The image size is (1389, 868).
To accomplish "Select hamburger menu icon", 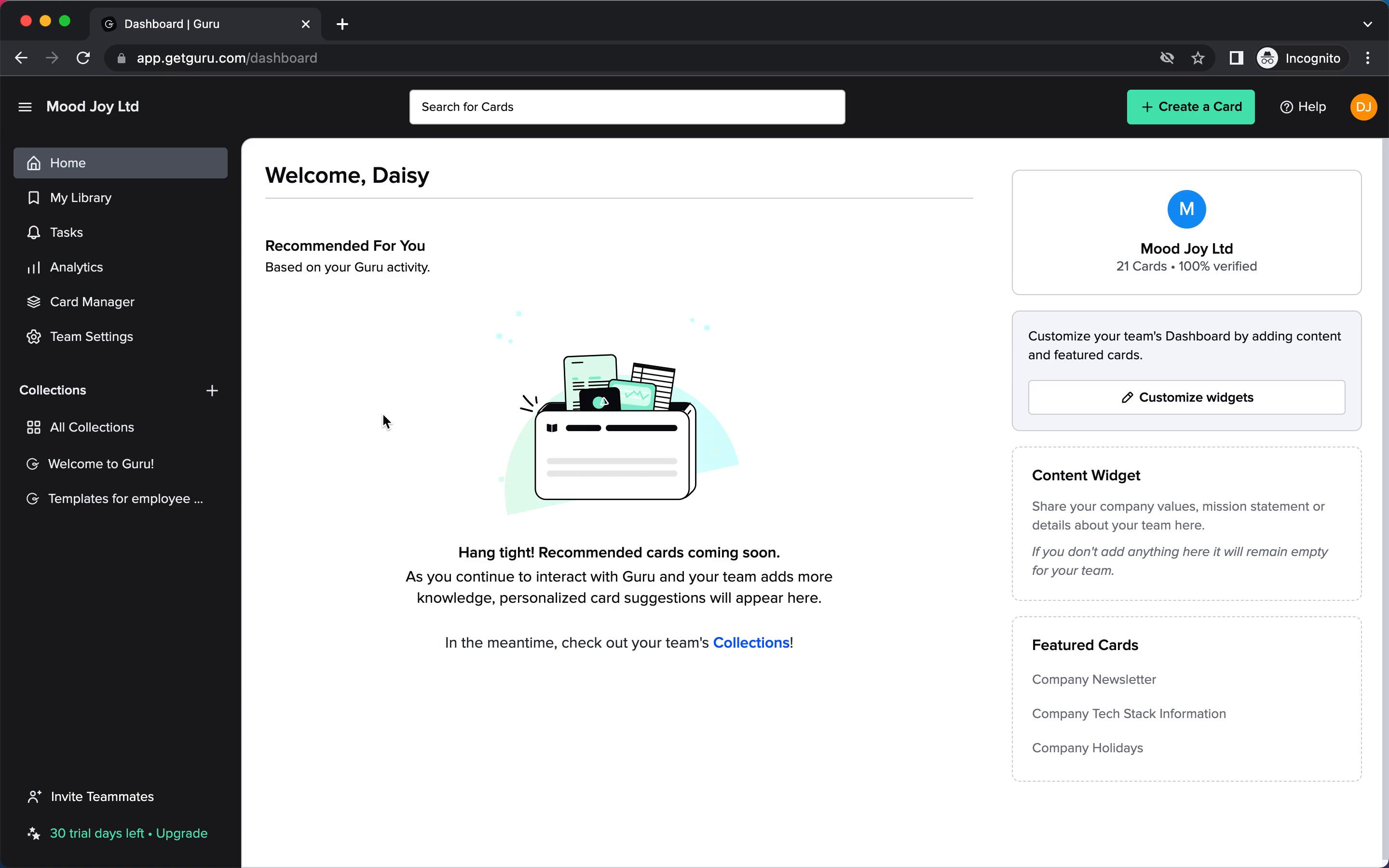I will click(x=24, y=106).
